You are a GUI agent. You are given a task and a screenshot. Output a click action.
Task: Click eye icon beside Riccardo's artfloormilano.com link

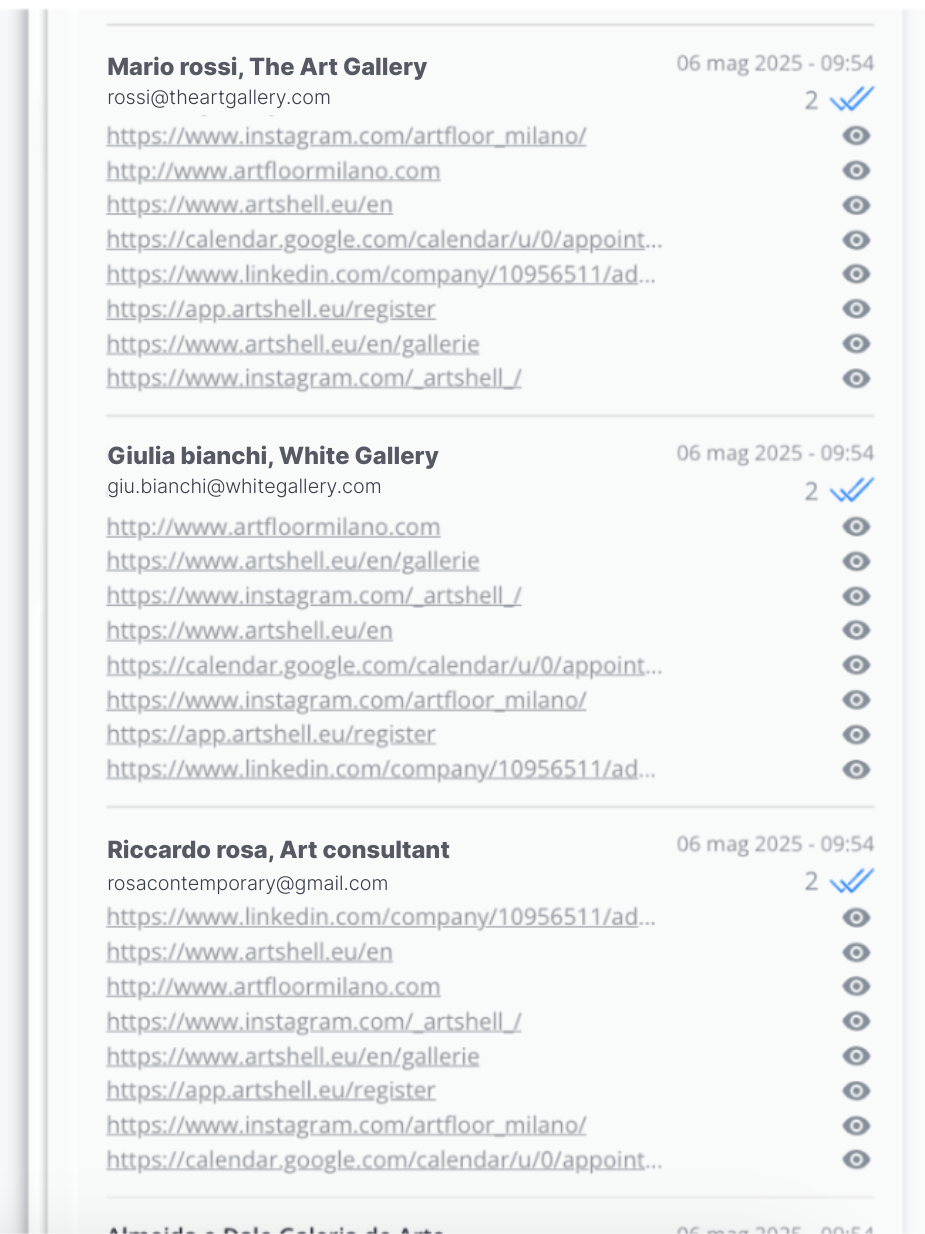pos(856,986)
